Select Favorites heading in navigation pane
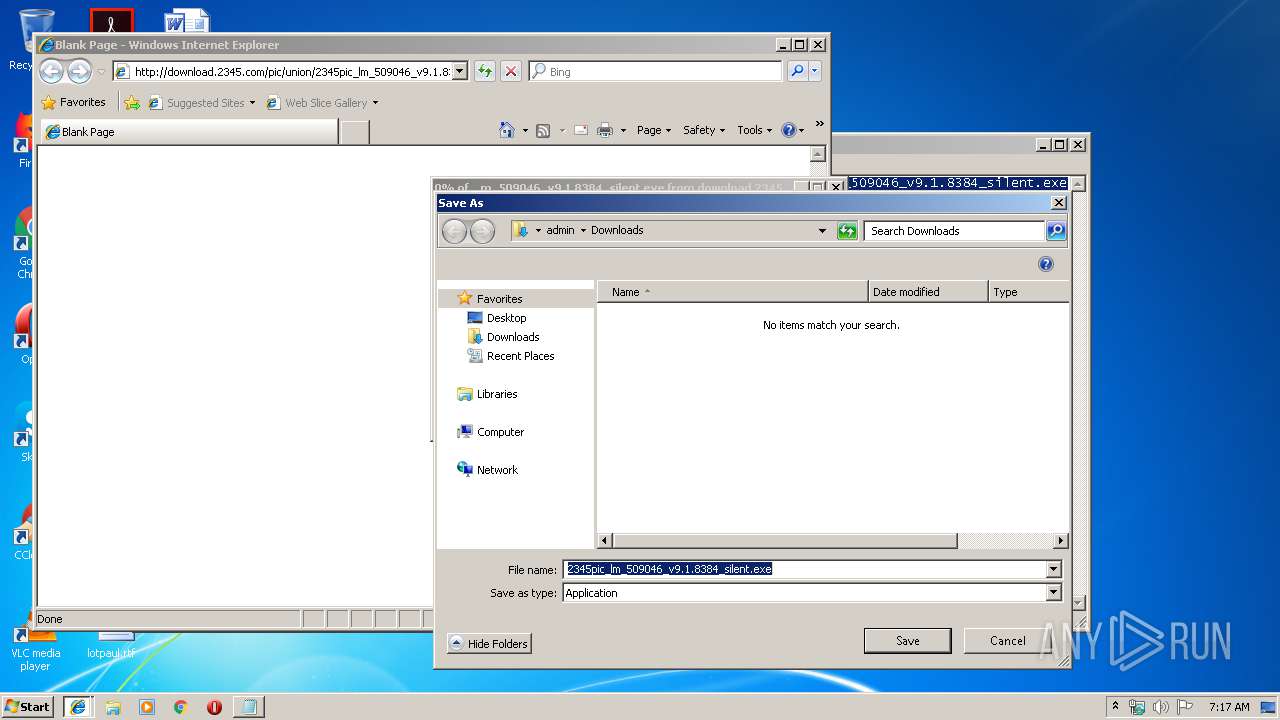The image size is (1280, 720). click(499, 299)
